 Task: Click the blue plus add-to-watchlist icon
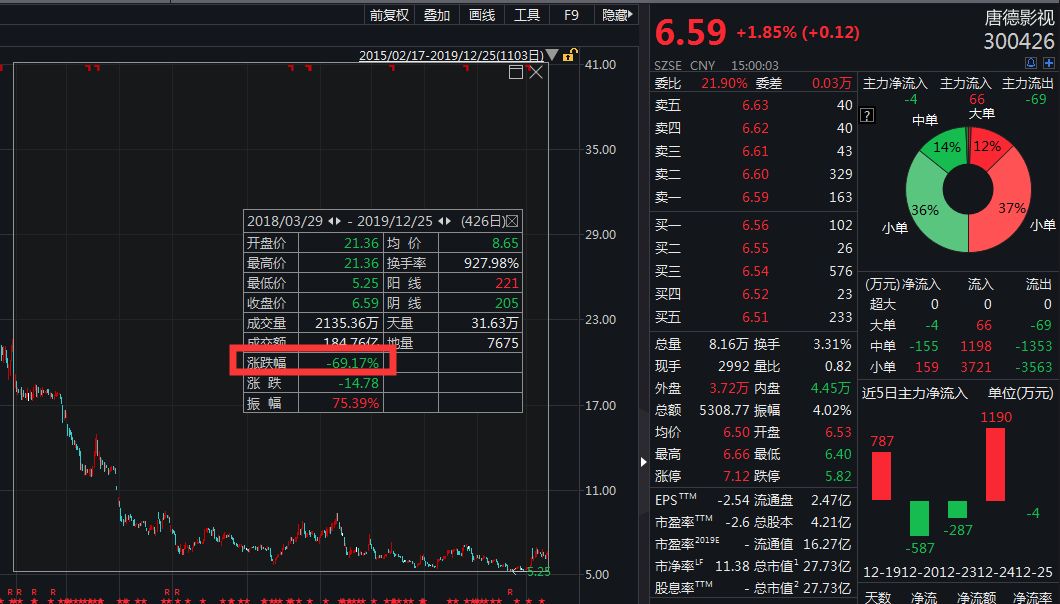coord(1049,62)
